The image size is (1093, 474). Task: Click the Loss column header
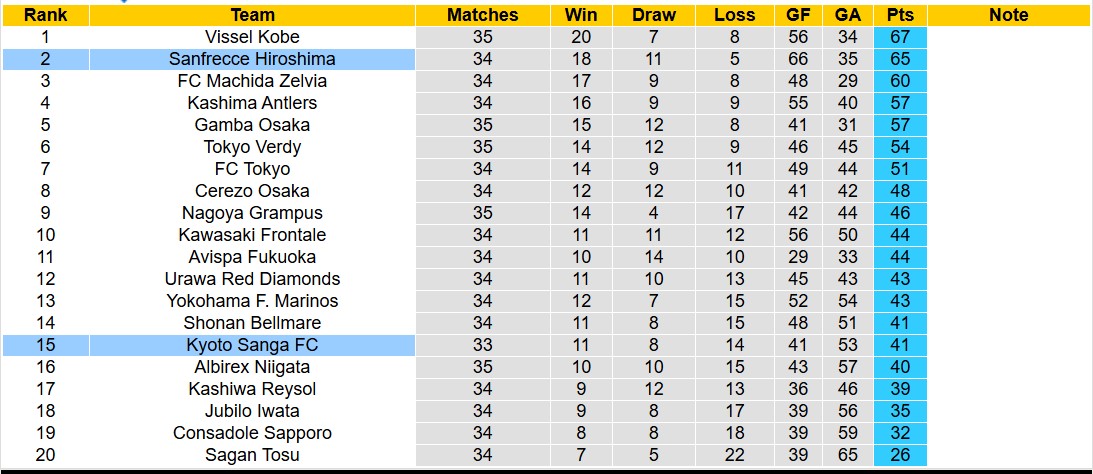pyautogui.click(x=735, y=15)
